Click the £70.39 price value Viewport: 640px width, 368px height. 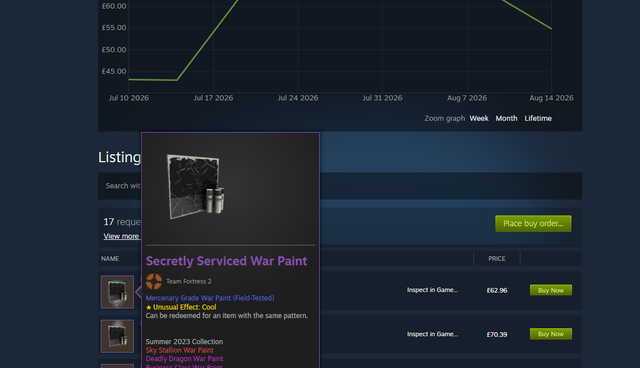click(497, 334)
